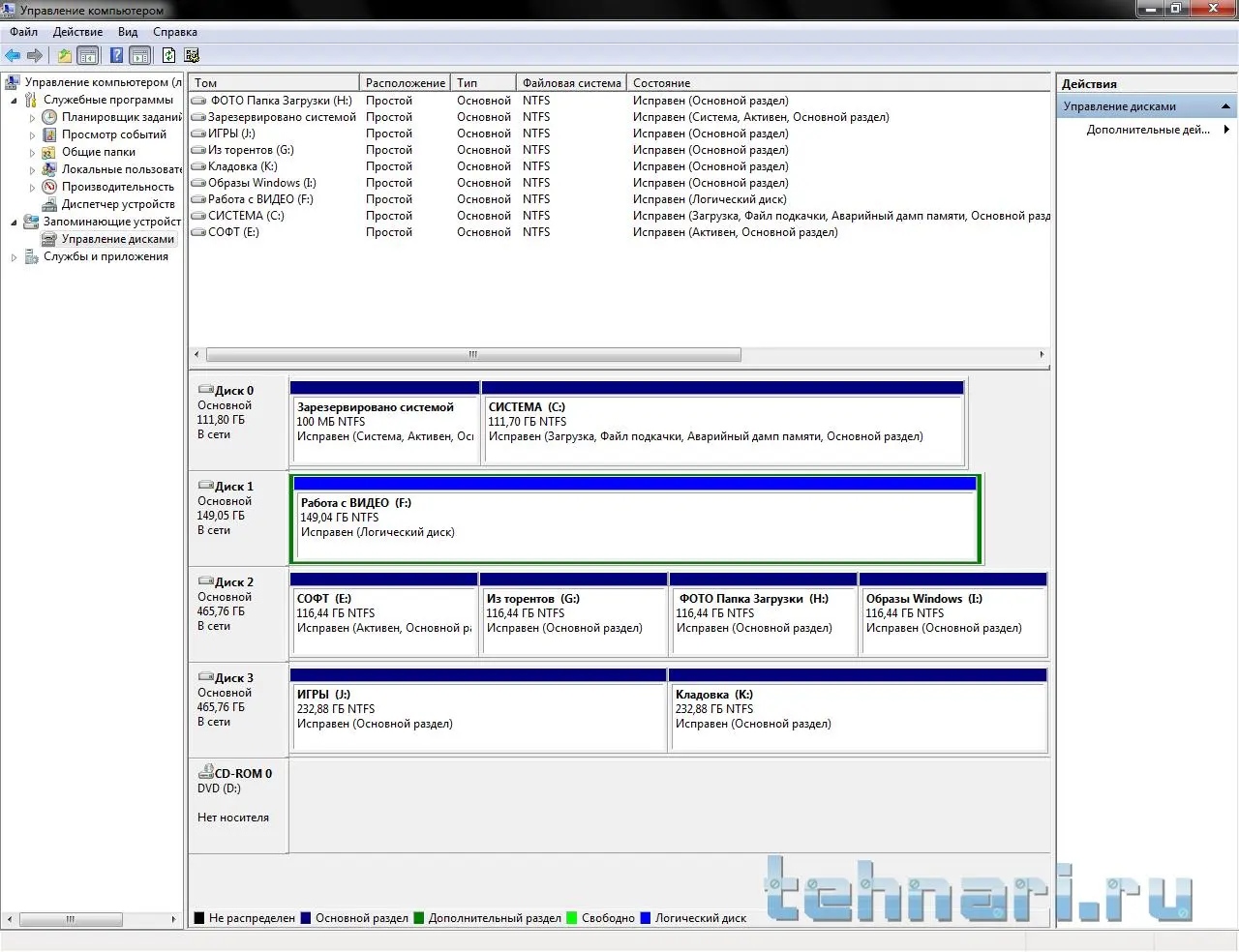Viewport: 1239px width, 952px height.
Task: Open the Действие menu
Action: [77, 32]
